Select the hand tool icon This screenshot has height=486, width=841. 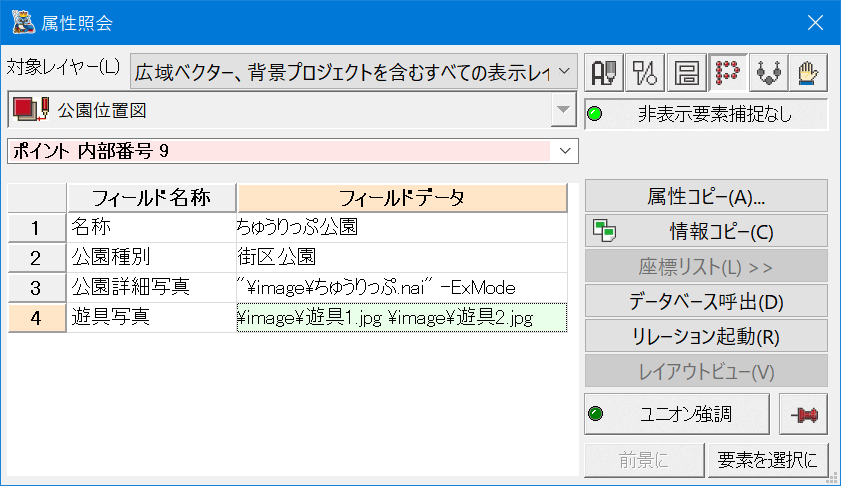coord(808,72)
